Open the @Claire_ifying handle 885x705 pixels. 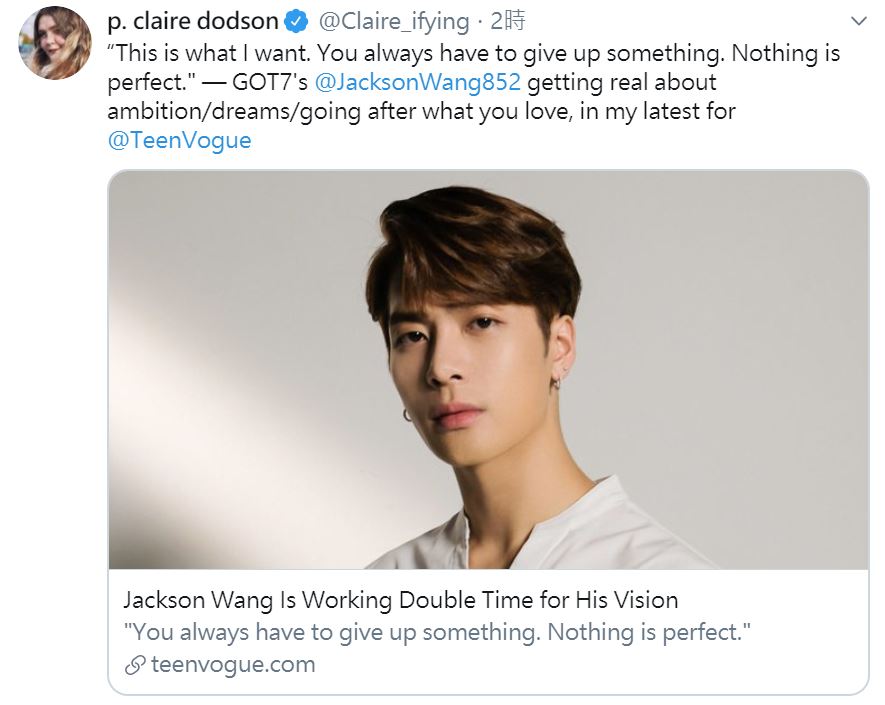pyautogui.click(x=393, y=22)
